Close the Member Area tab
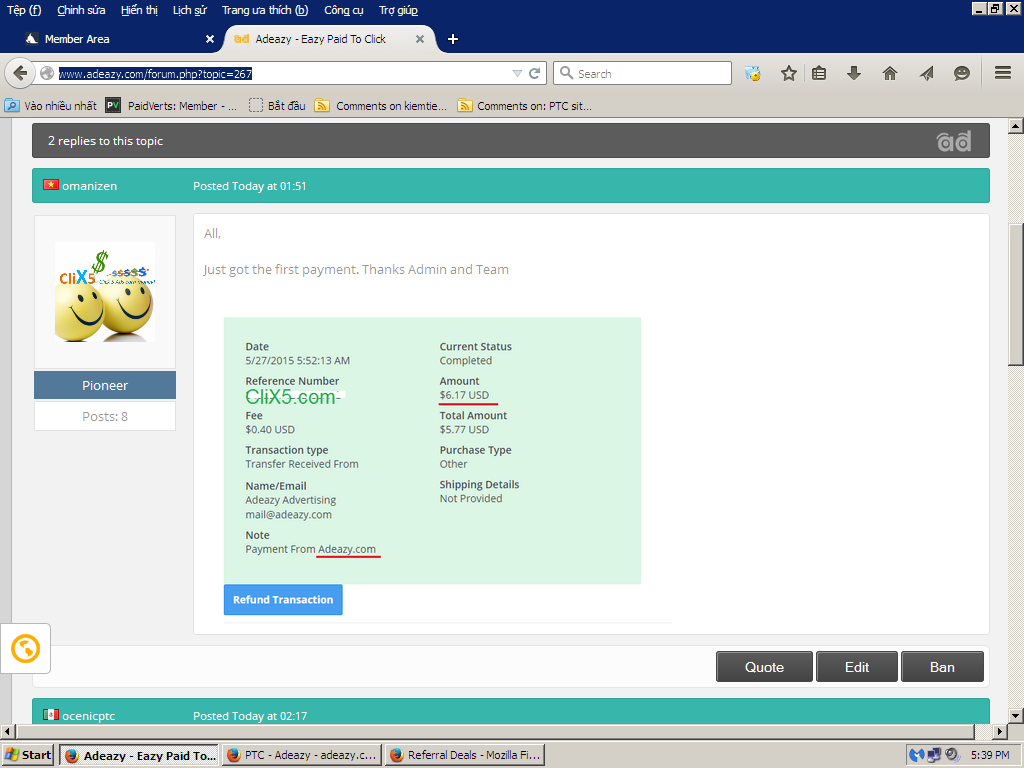Screen dimensions: 1024x768 210,39
